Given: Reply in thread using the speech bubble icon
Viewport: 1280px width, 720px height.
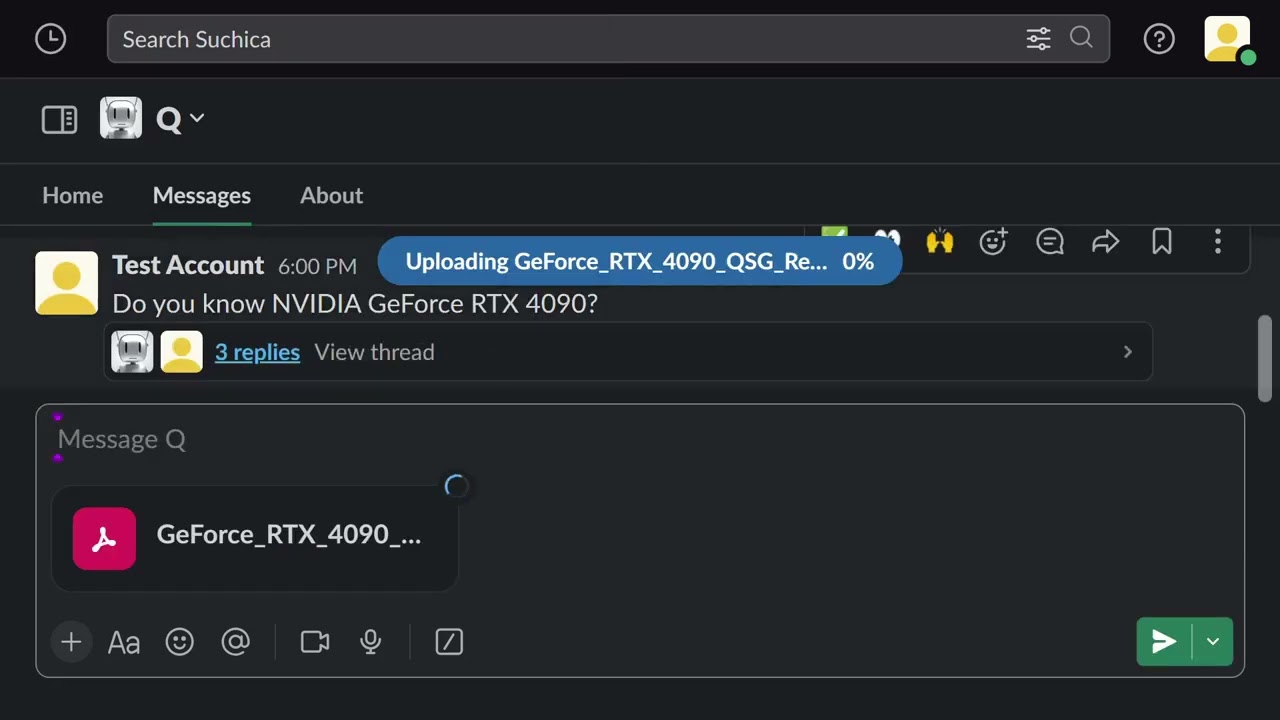Looking at the screenshot, I should pos(1049,241).
